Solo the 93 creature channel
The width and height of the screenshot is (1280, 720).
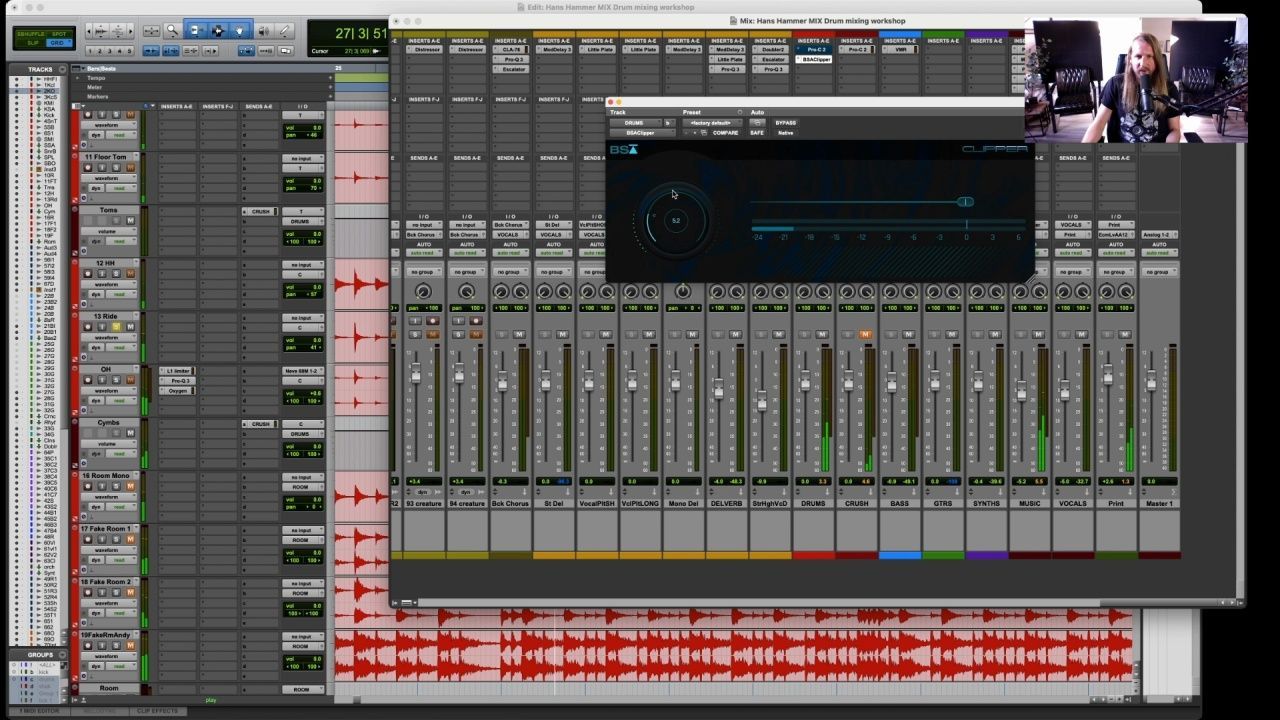point(415,334)
